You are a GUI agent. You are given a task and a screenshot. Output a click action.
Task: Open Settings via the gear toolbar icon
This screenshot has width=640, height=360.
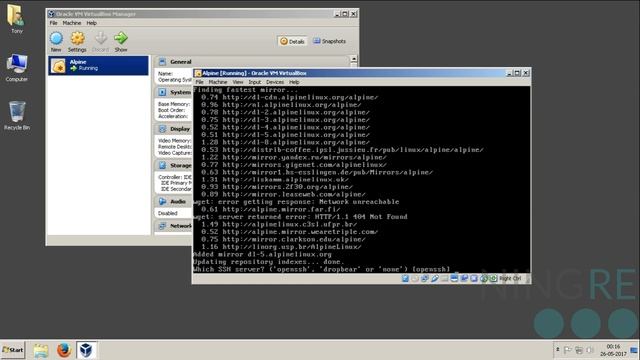[x=77, y=38]
